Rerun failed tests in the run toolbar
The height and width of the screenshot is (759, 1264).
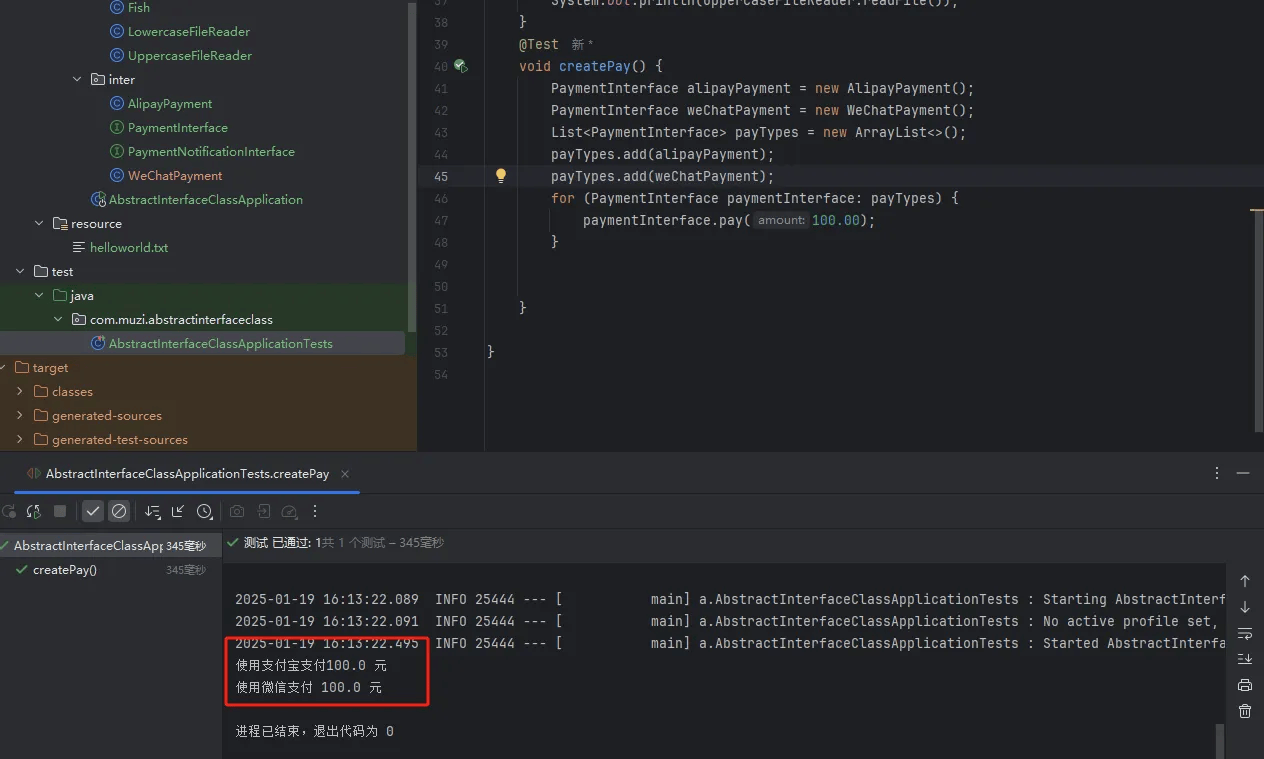[x=34, y=511]
